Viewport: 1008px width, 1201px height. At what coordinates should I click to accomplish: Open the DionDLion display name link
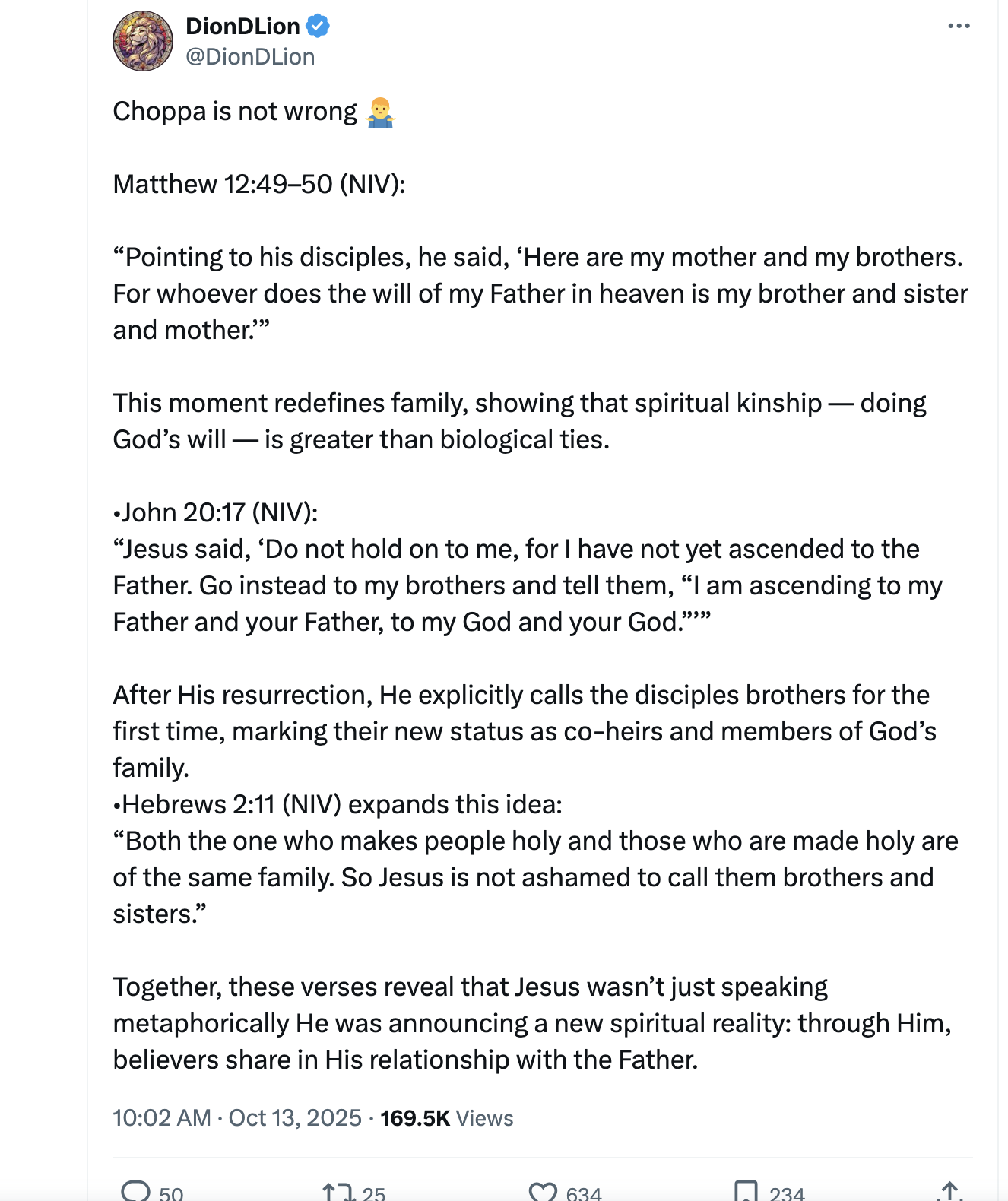(242, 27)
